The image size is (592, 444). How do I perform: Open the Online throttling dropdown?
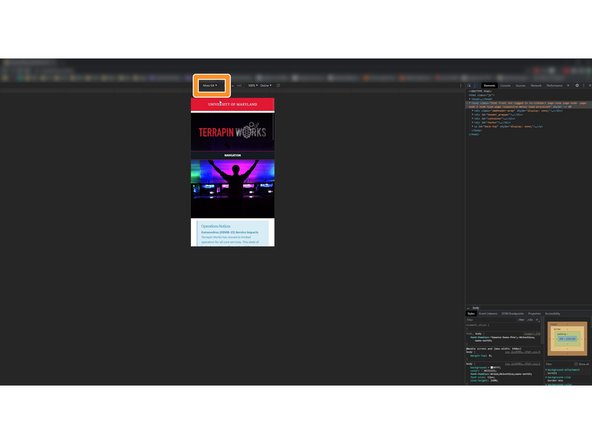click(265, 86)
